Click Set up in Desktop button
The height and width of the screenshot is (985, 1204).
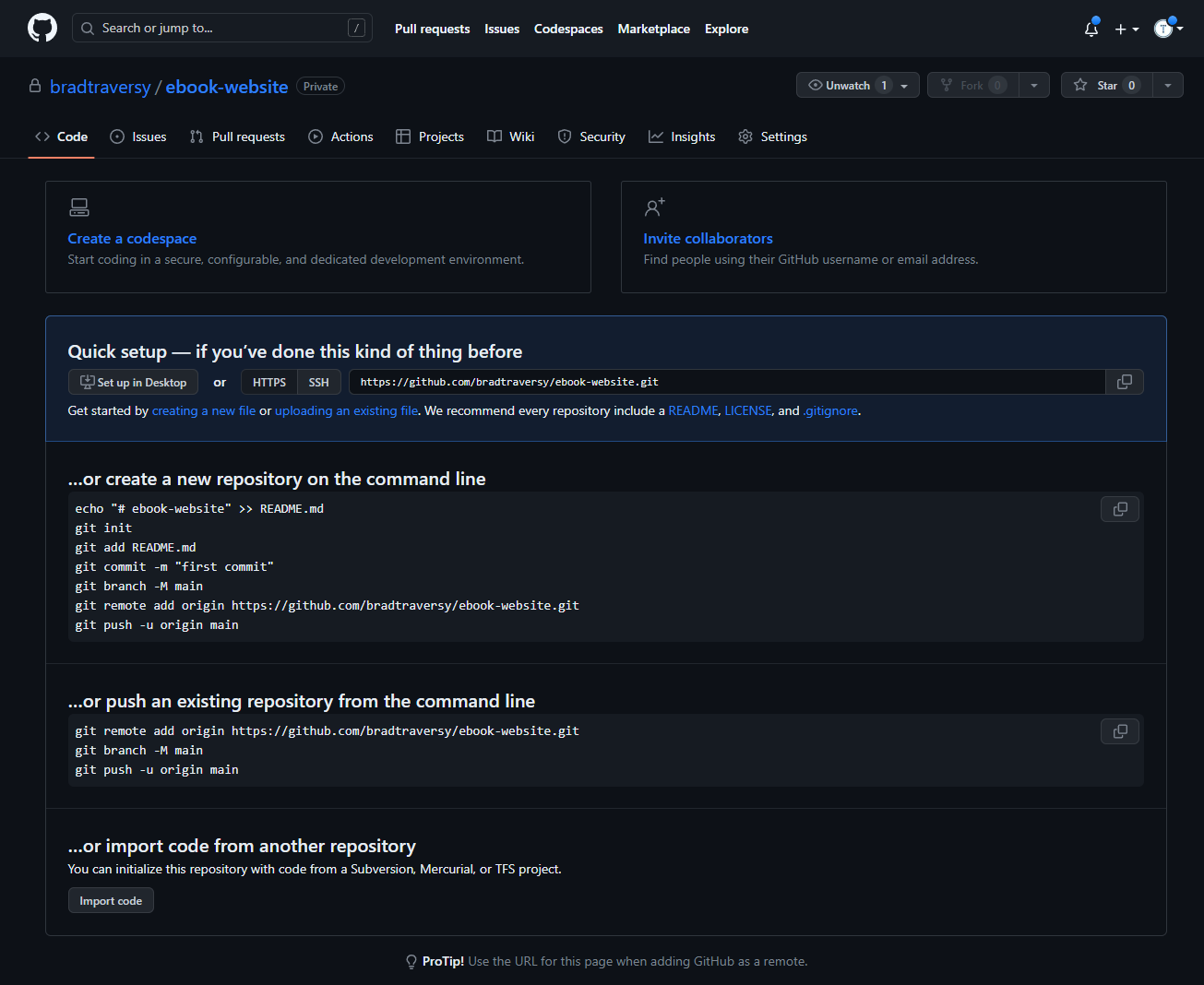tap(133, 382)
